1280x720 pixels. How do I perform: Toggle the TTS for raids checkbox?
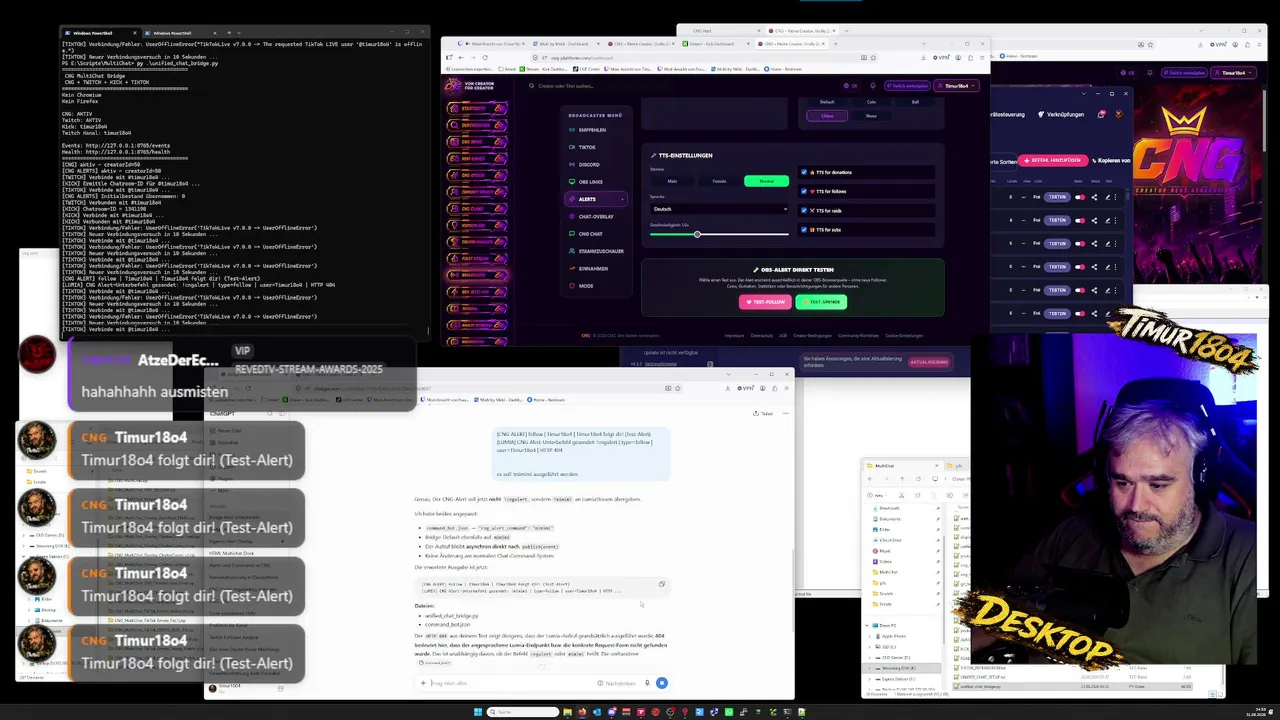click(804, 210)
